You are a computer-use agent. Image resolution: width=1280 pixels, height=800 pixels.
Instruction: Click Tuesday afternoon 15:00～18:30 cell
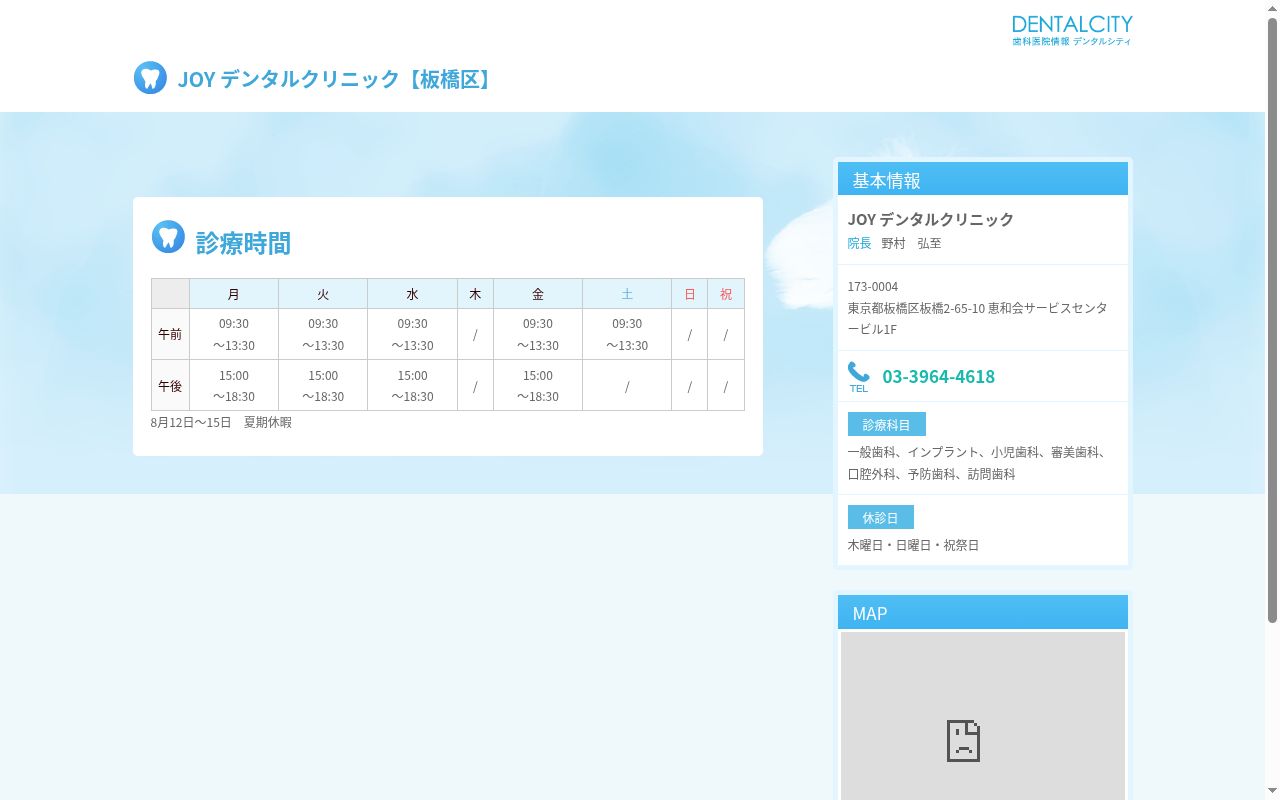(323, 385)
